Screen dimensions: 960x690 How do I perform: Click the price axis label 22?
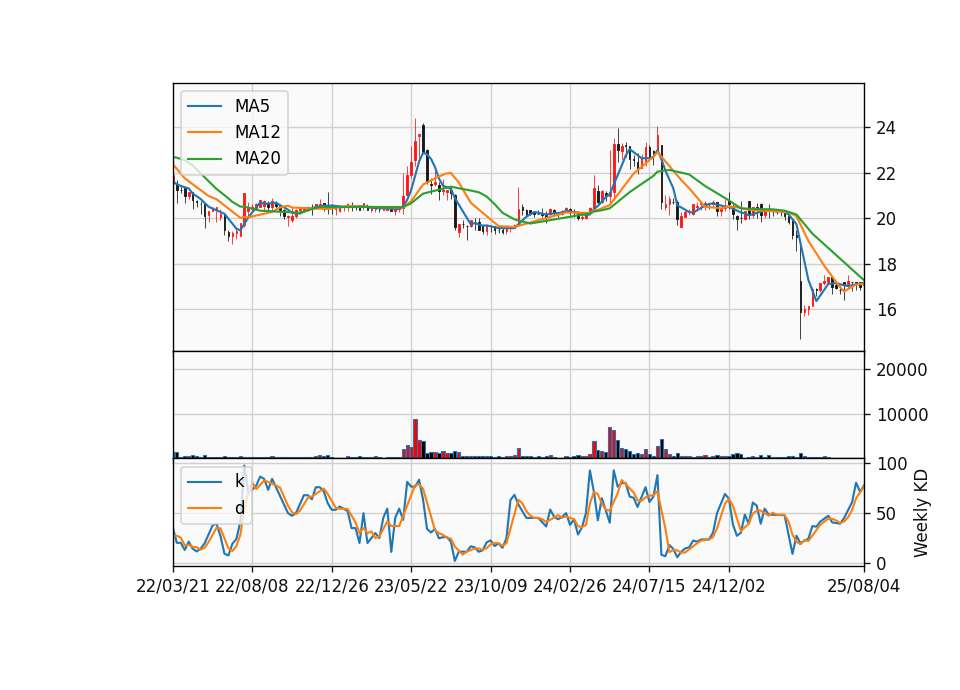[886, 174]
